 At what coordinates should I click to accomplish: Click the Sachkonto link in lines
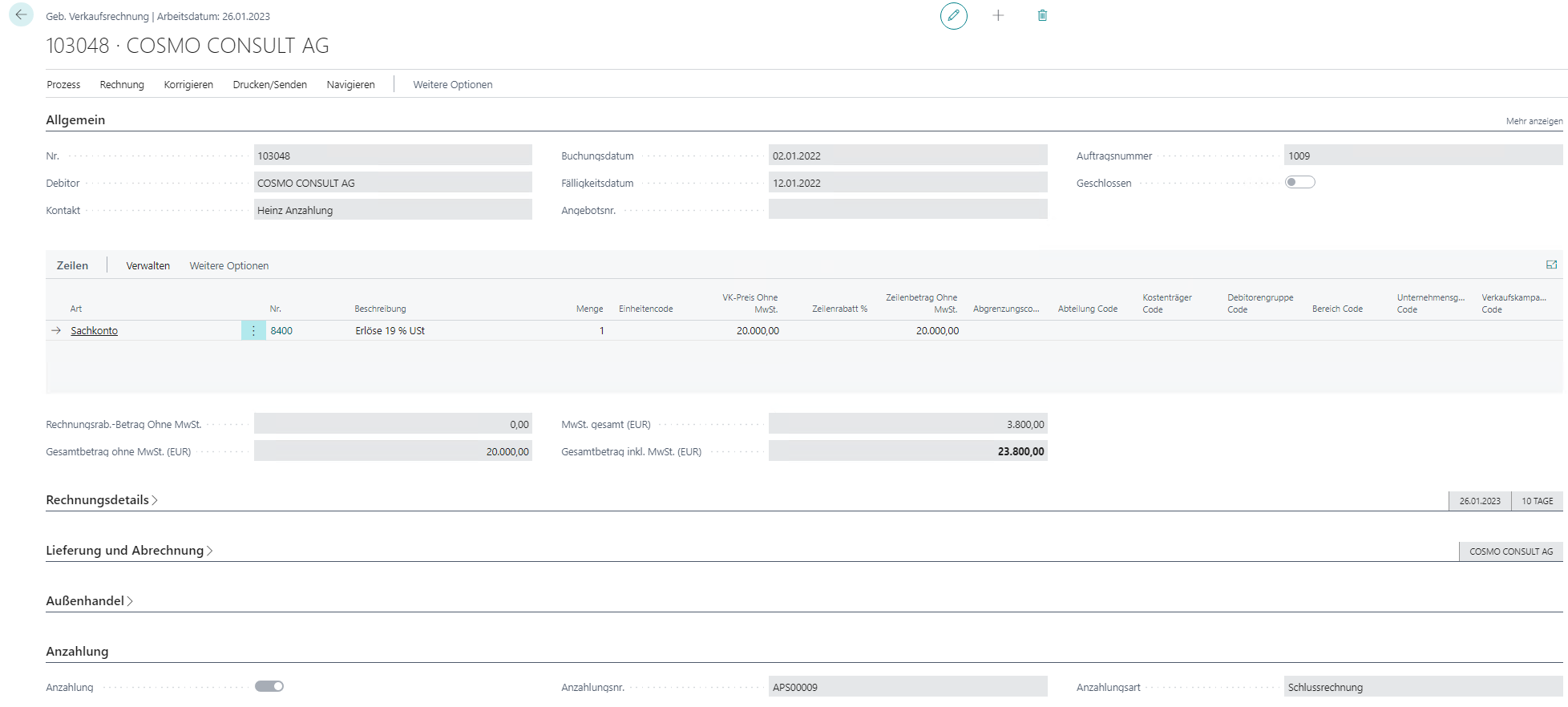coord(94,330)
